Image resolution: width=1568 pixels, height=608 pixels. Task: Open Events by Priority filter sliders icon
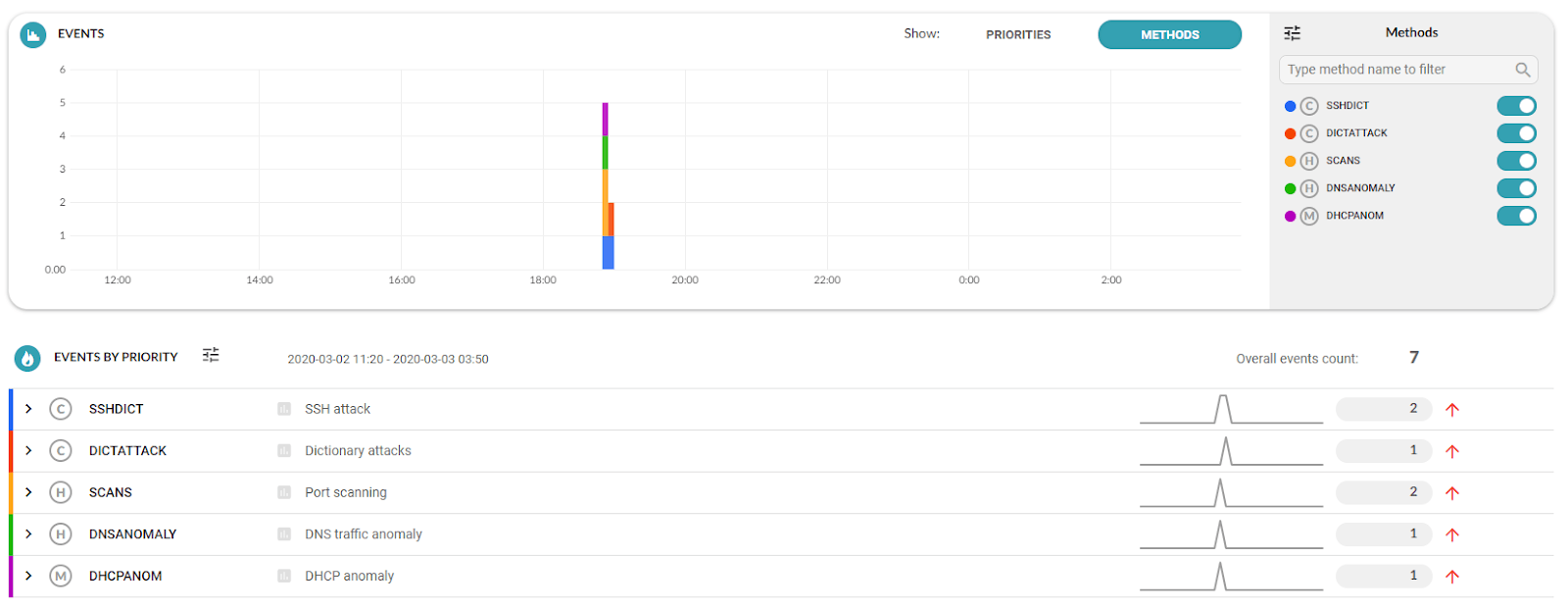click(x=211, y=355)
